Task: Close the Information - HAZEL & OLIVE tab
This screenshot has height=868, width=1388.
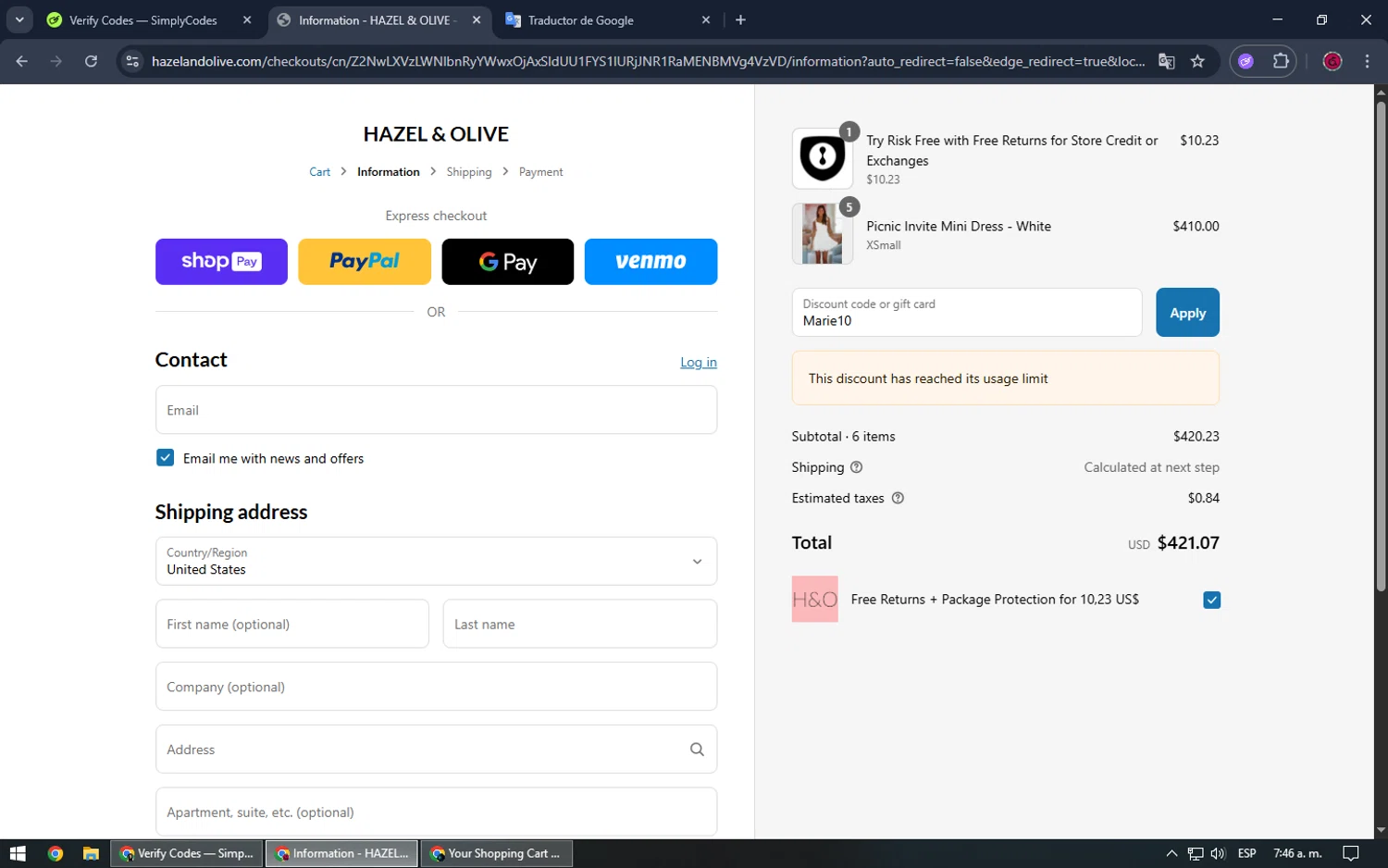Action: point(477,19)
